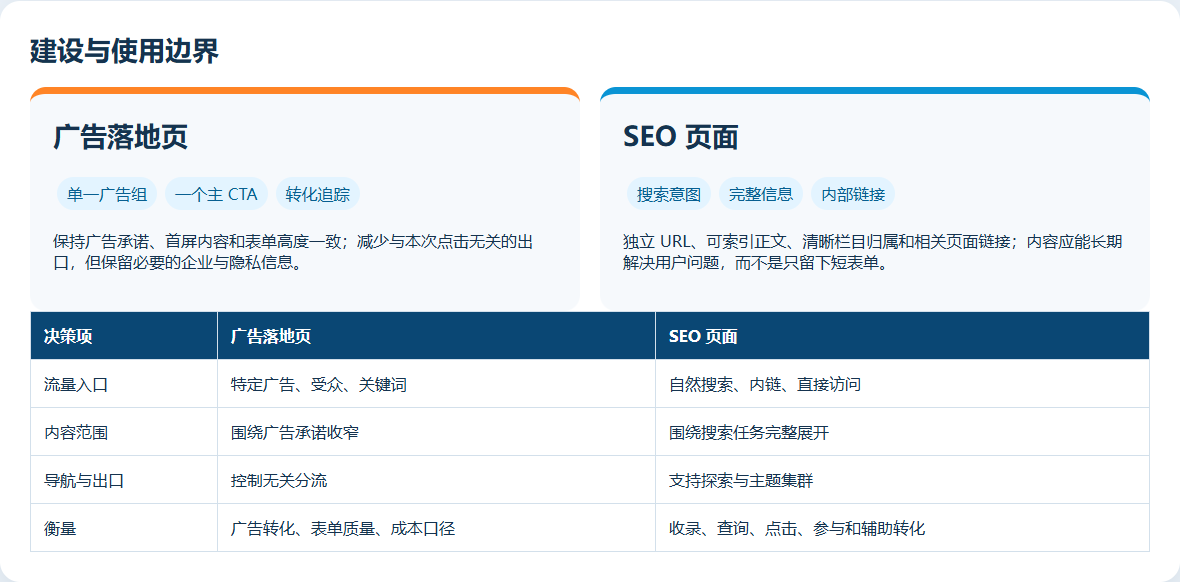Click the cell 广告转化、表单质量、成本口径

click(436, 528)
